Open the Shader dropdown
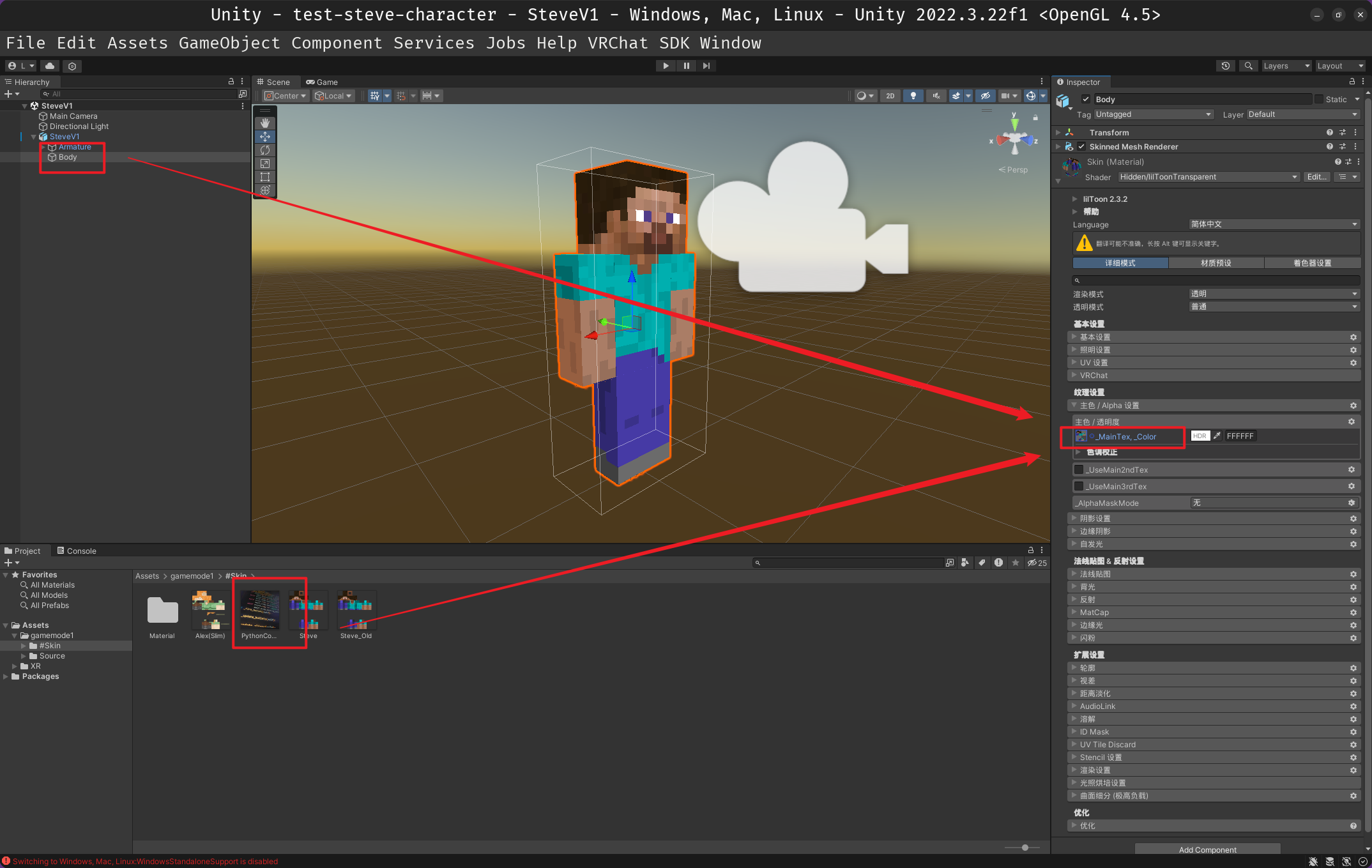Viewport: 1372px width, 868px height. (1208, 177)
